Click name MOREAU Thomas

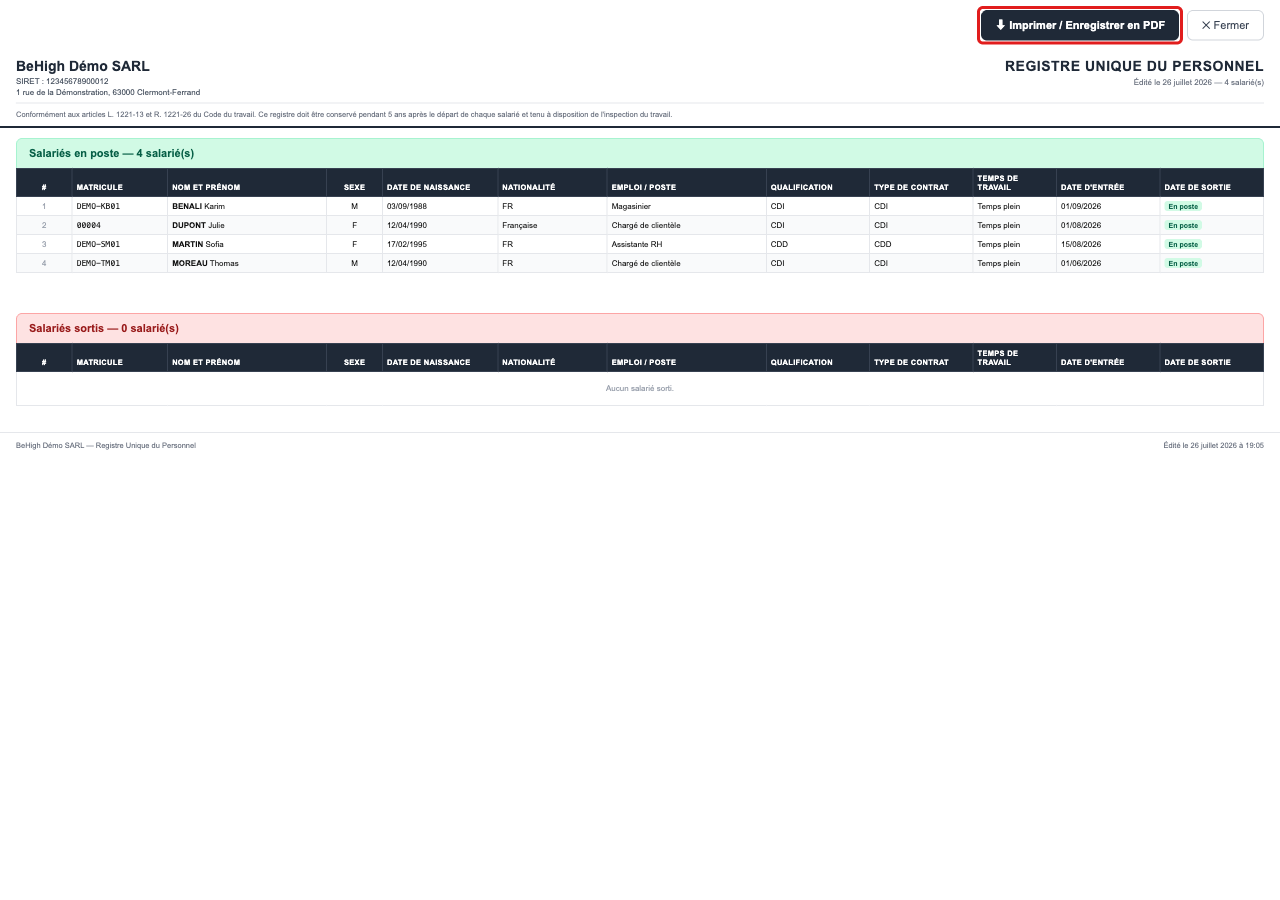pos(205,263)
